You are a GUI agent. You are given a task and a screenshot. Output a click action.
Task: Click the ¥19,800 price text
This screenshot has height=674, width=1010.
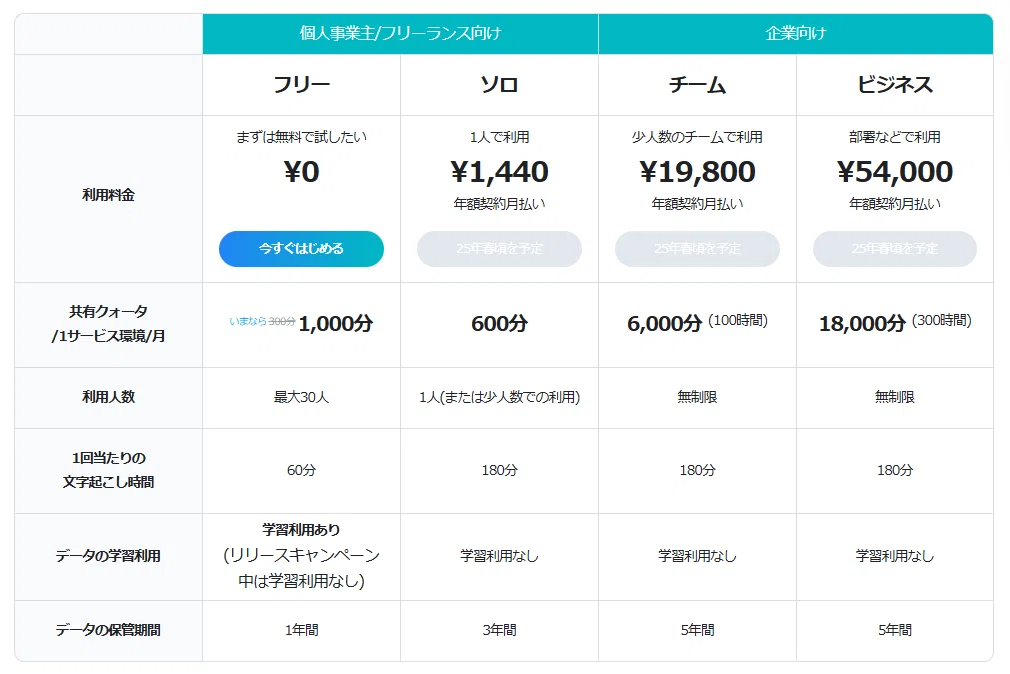pos(697,172)
